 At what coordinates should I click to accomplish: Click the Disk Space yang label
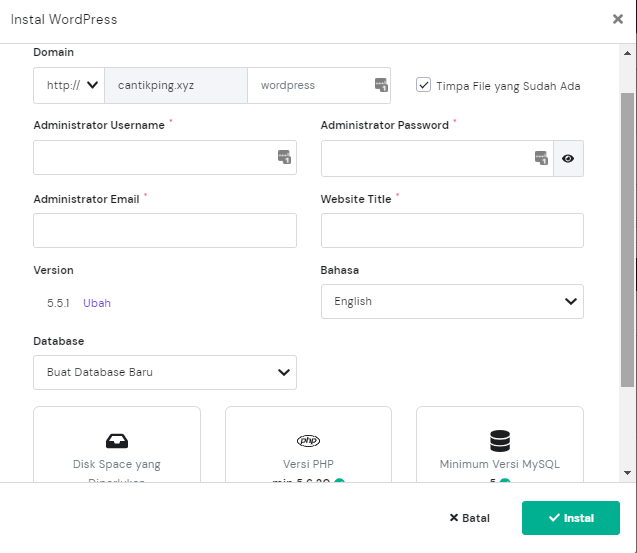(117, 464)
